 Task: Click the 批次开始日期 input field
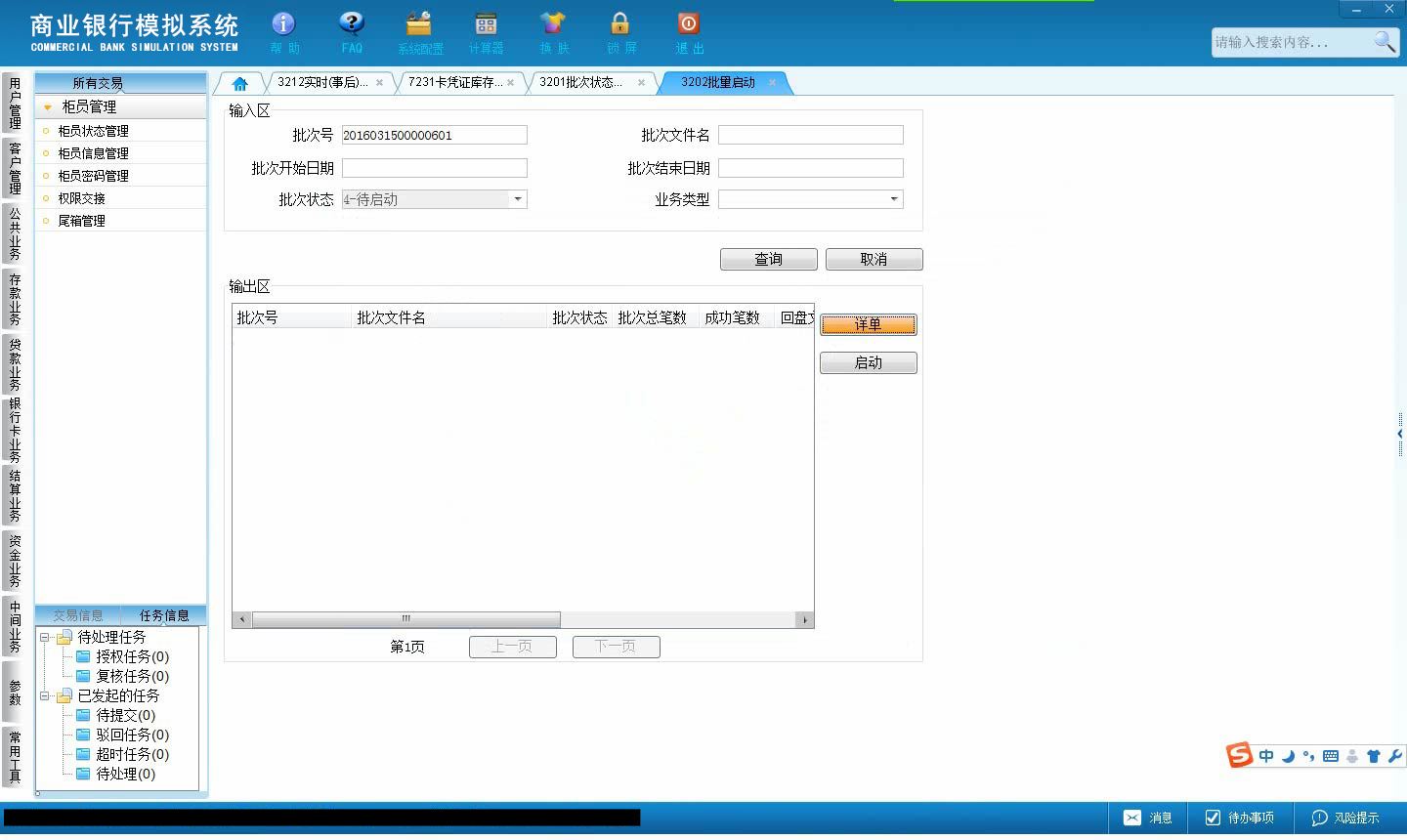pos(434,168)
